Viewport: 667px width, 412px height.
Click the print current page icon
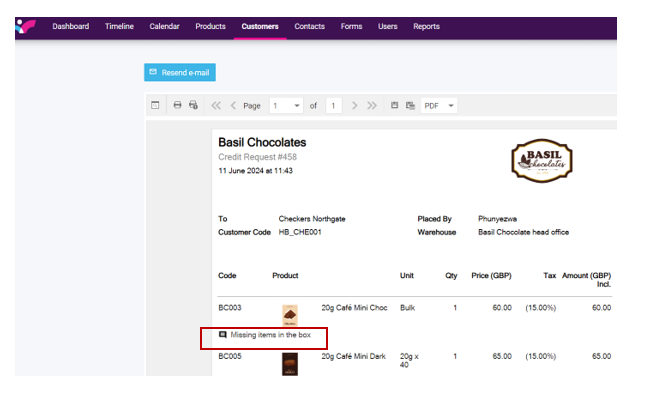click(x=193, y=105)
